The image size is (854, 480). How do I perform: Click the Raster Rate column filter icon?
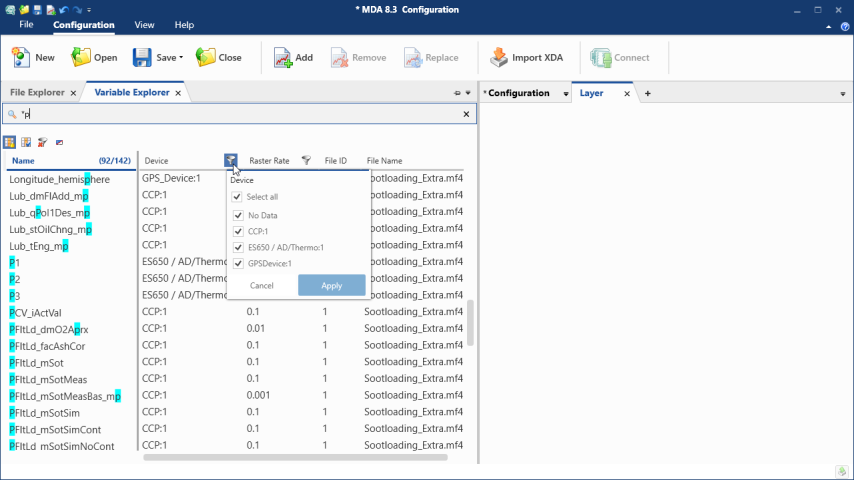[x=307, y=160]
